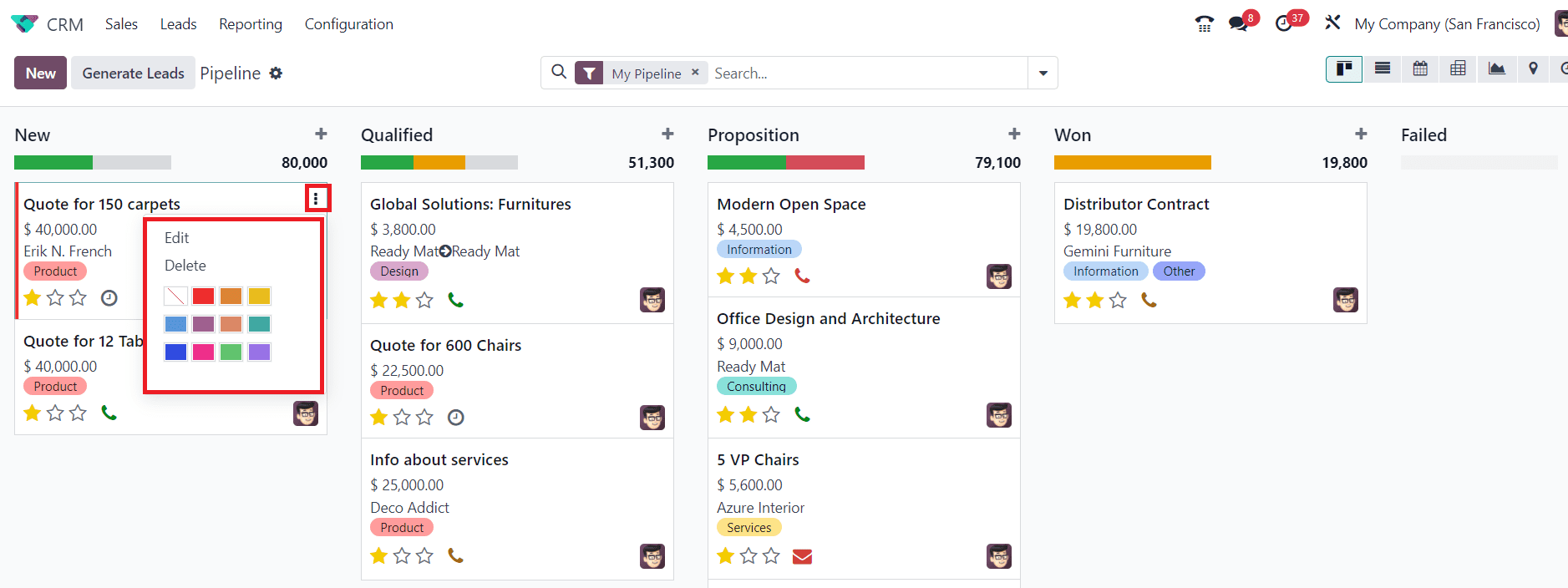Select the no-color swatch with diagonal line
The height and width of the screenshot is (588, 1568).
tap(175, 296)
